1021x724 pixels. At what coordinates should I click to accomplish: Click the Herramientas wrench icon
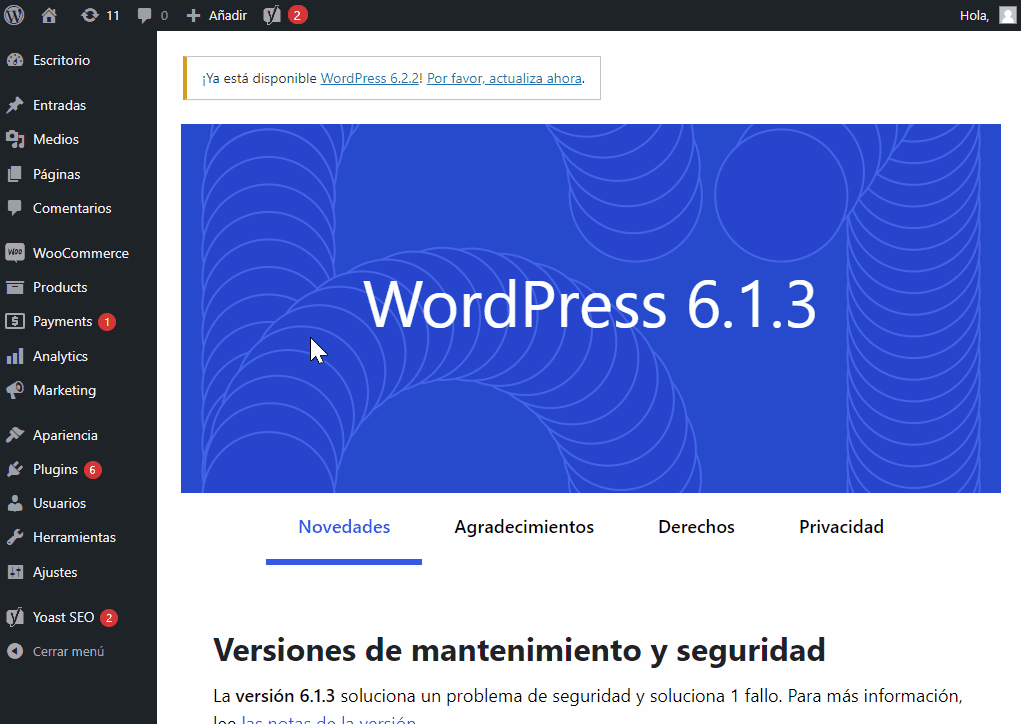coord(15,537)
